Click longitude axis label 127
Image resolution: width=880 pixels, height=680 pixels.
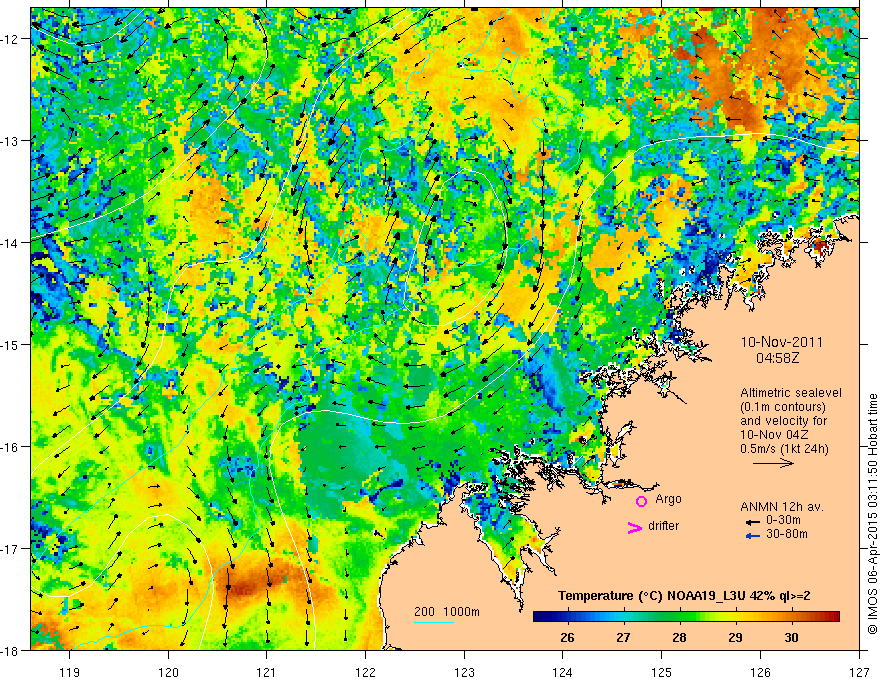click(859, 672)
